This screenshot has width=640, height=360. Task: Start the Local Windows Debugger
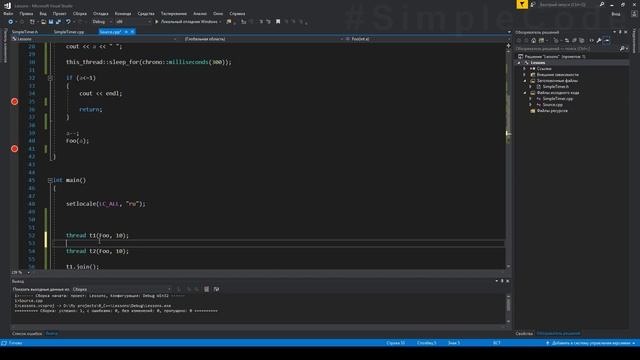click(x=188, y=22)
